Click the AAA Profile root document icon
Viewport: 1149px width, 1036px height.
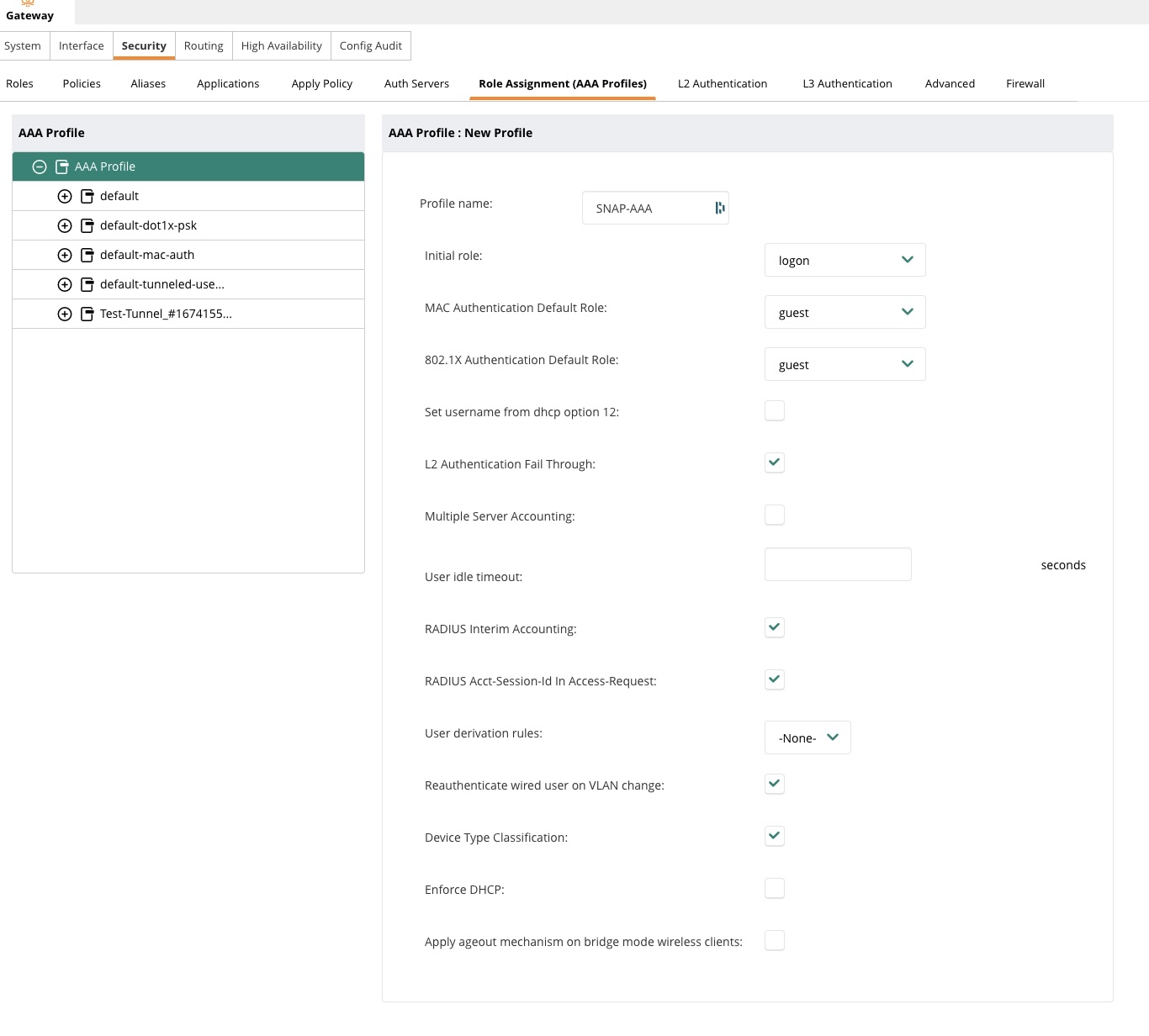pyautogui.click(x=61, y=166)
